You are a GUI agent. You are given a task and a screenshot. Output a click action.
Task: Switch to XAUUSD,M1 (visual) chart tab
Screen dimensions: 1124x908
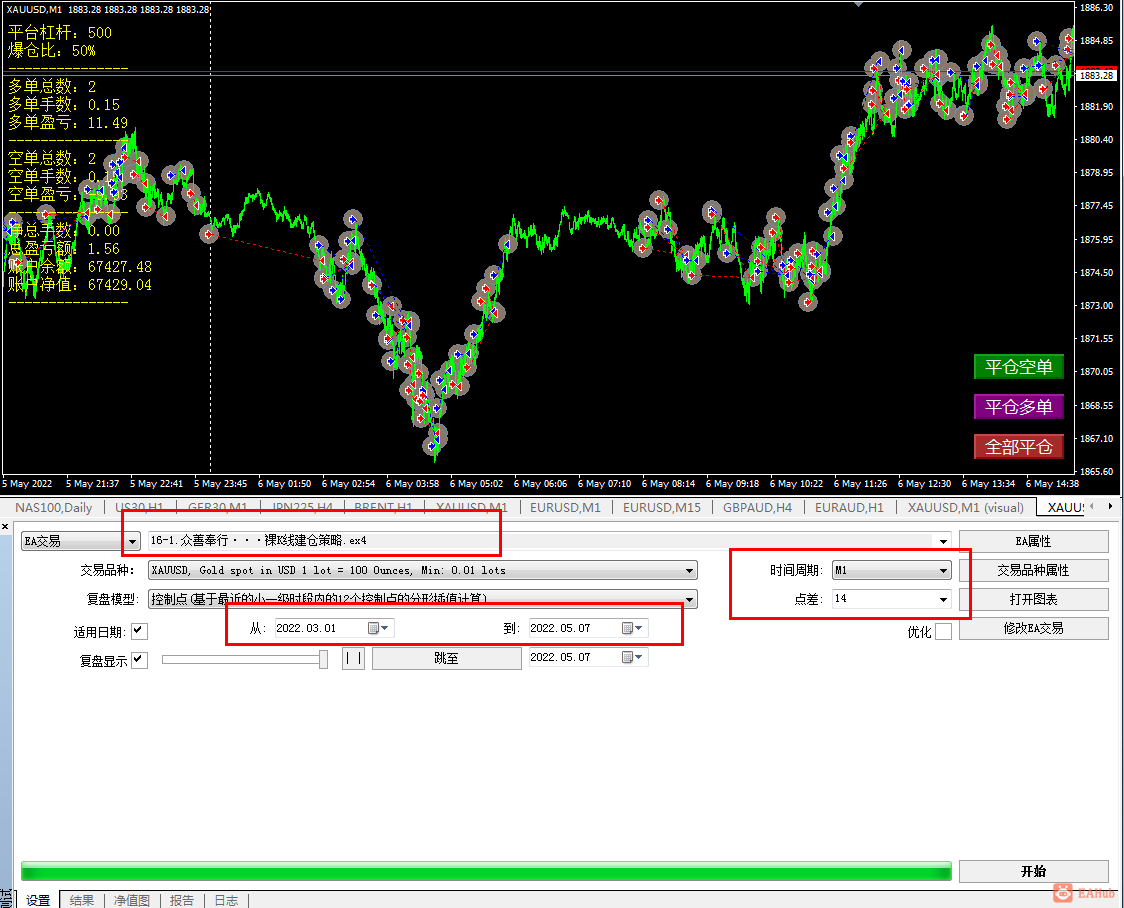coord(966,507)
